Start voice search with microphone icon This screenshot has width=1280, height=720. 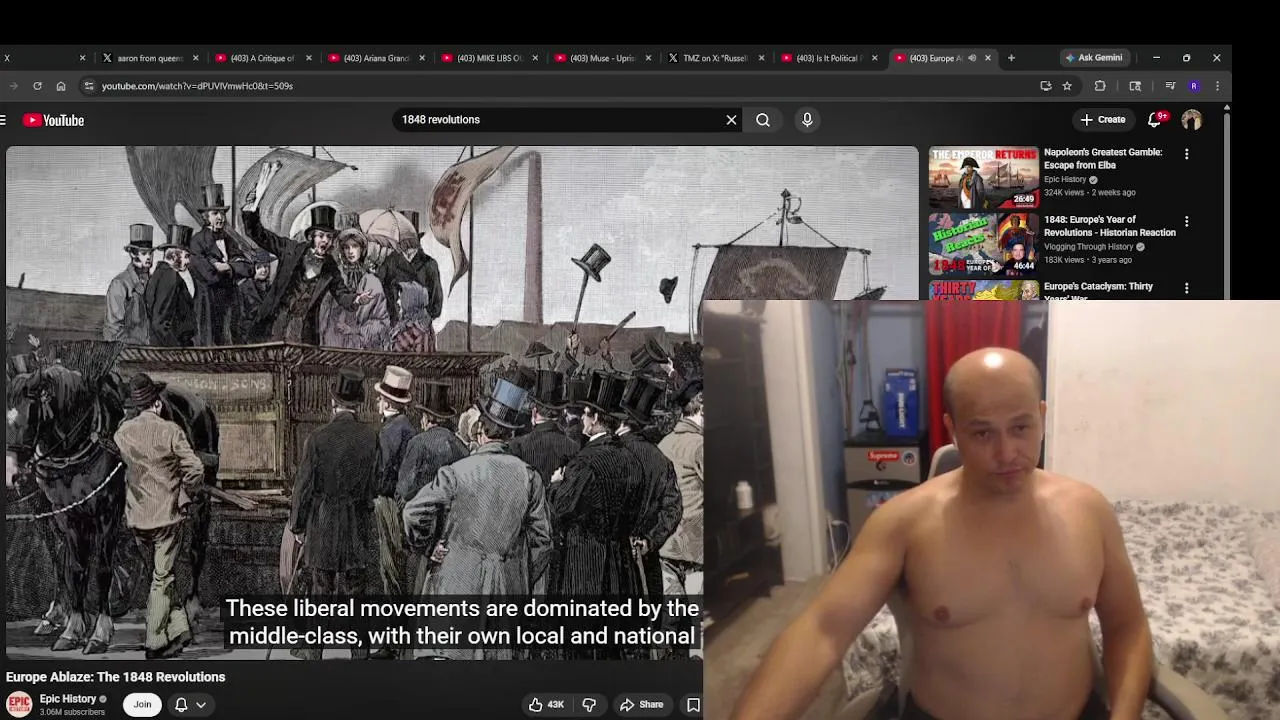tap(807, 120)
